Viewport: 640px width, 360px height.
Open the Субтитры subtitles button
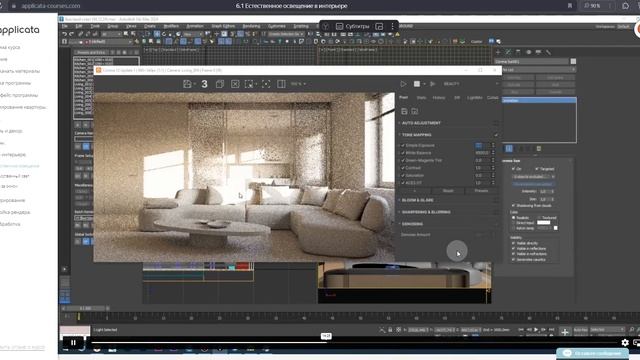click(352, 26)
